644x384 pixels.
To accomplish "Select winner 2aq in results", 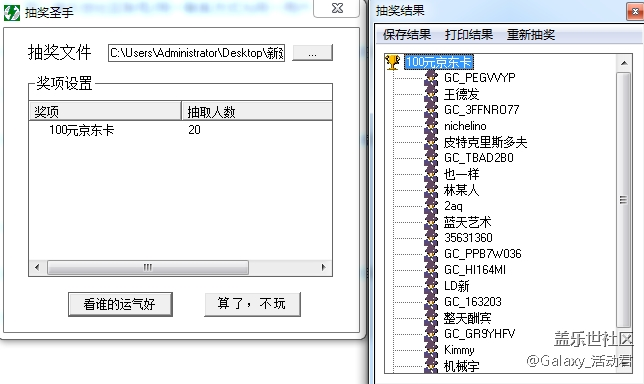I will pos(453,206).
